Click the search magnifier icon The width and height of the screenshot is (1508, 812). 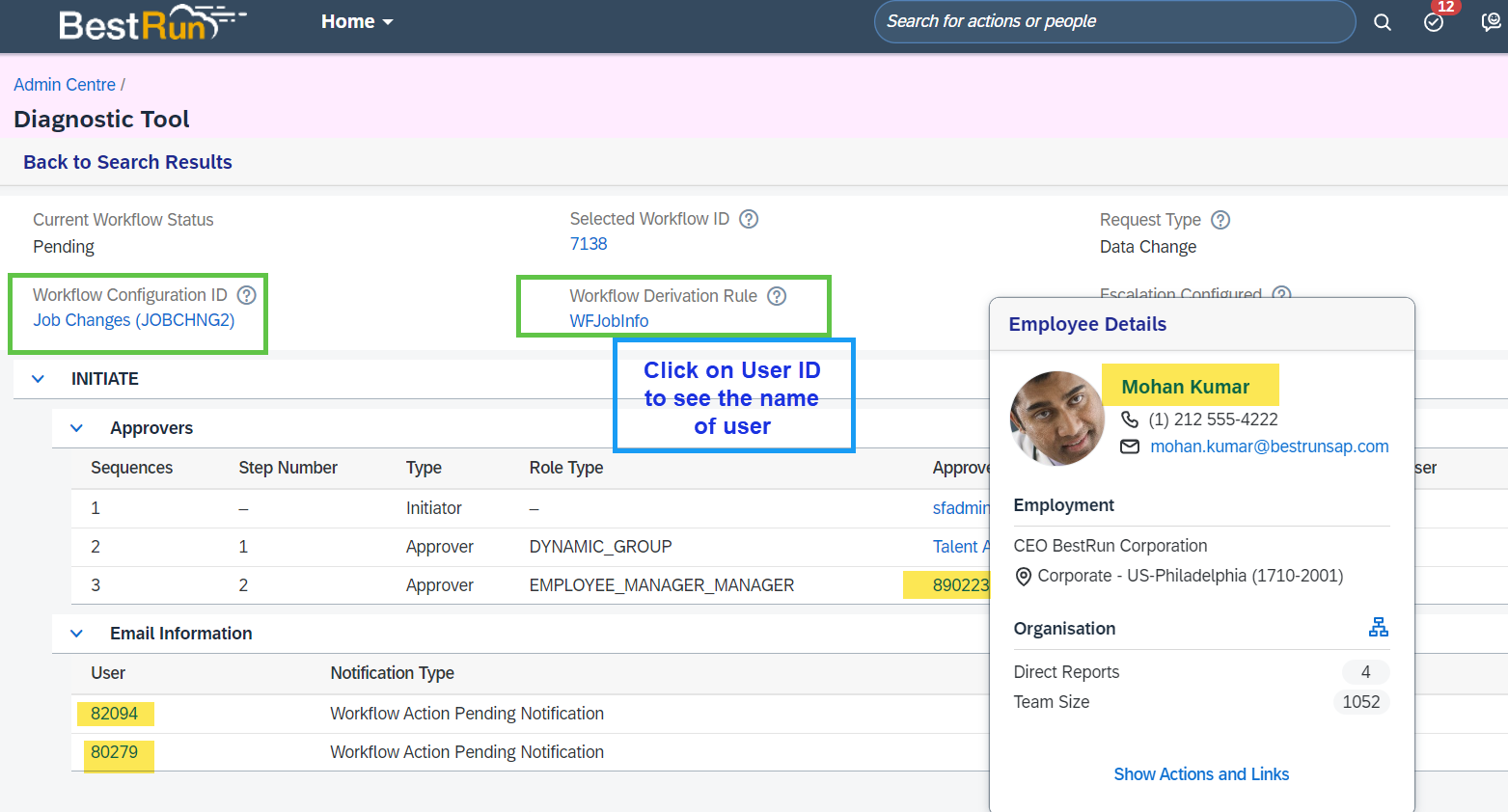[x=1383, y=22]
